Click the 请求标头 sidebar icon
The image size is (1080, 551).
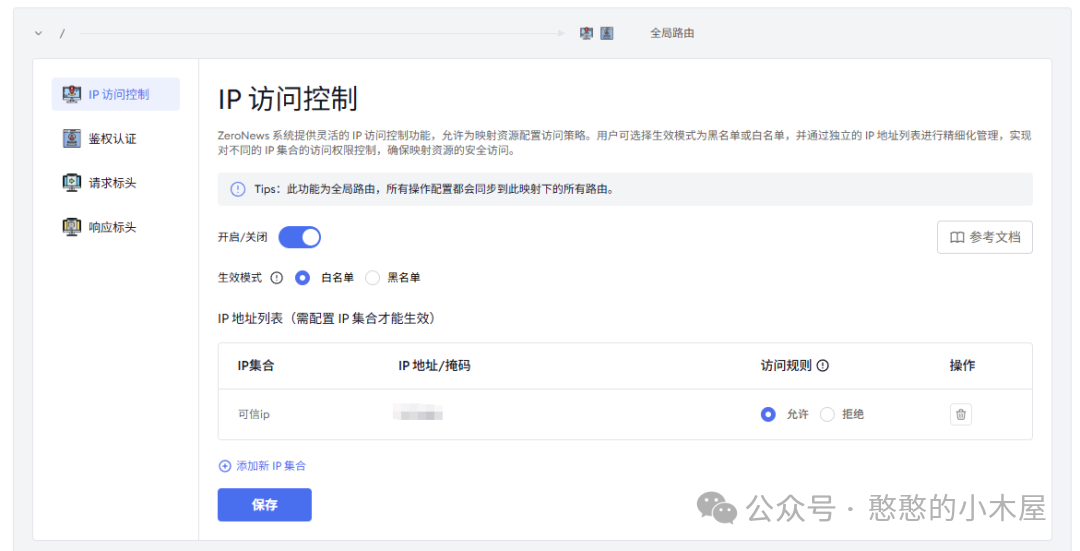[71, 183]
